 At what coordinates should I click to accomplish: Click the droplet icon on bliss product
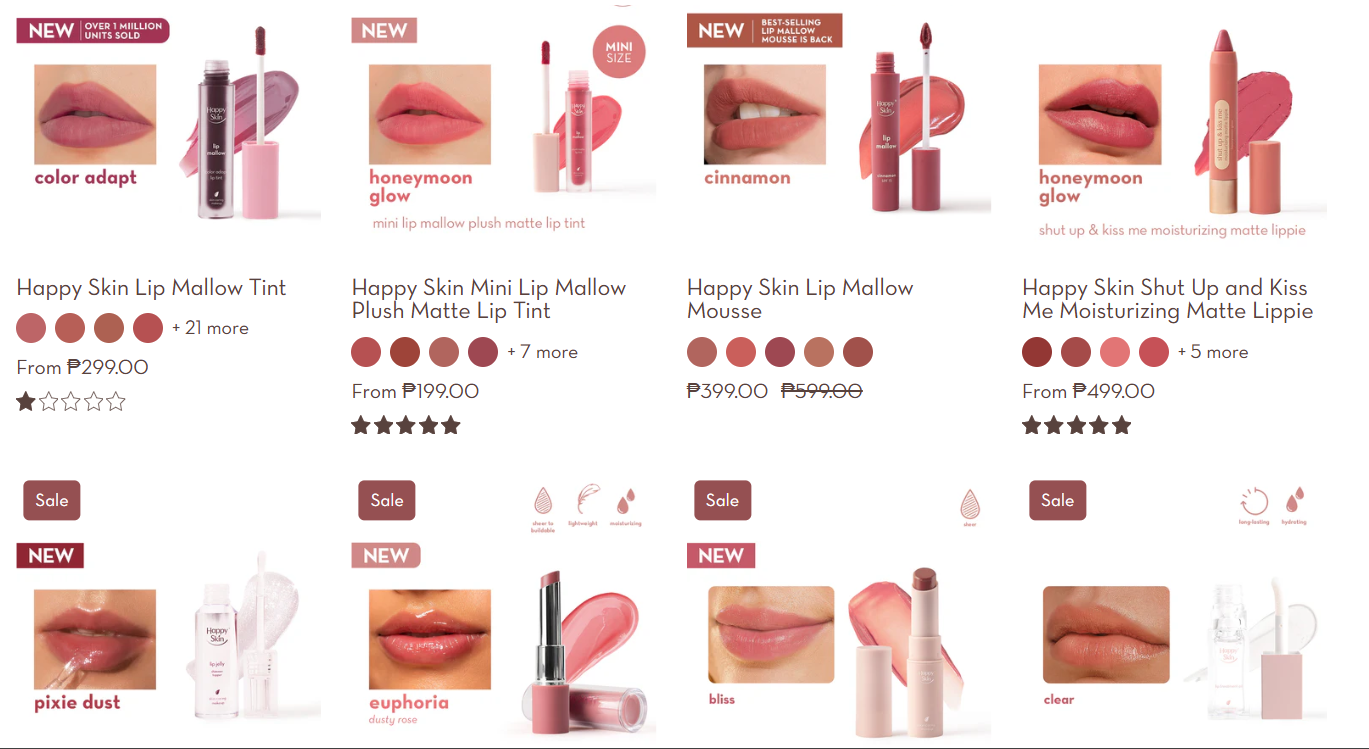(x=969, y=502)
